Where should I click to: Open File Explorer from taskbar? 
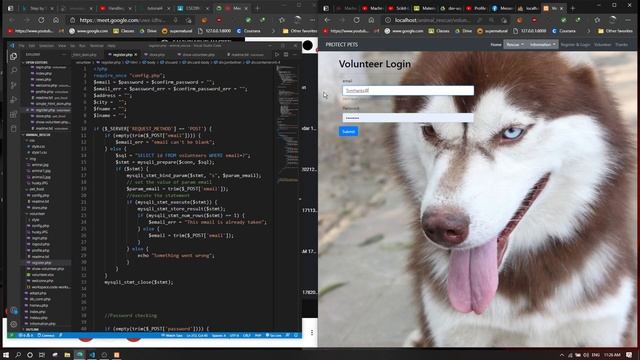click(67, 355)
